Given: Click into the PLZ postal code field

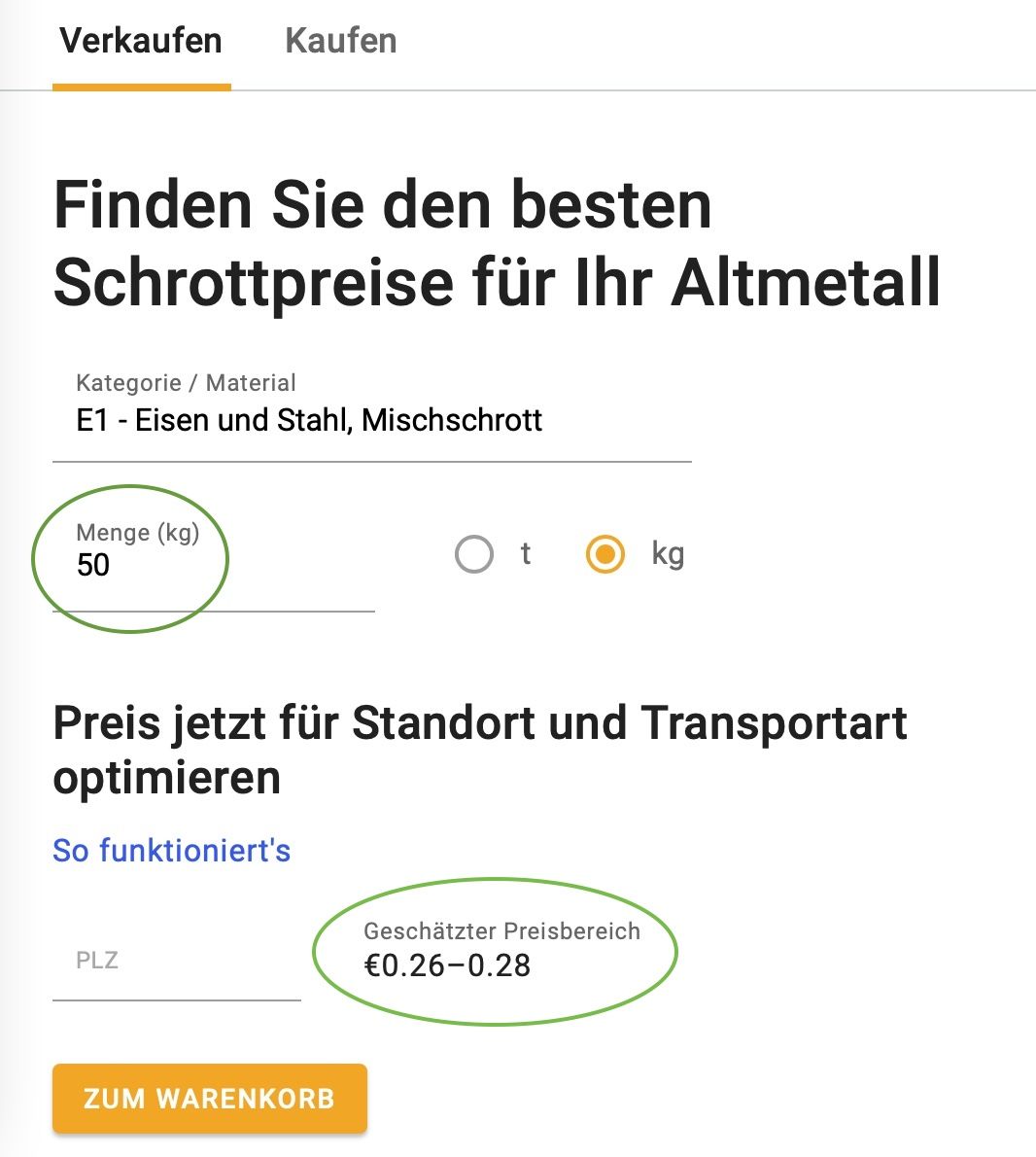Looking at the screenshot, I should pyautogui.click(x=176, y=961).
